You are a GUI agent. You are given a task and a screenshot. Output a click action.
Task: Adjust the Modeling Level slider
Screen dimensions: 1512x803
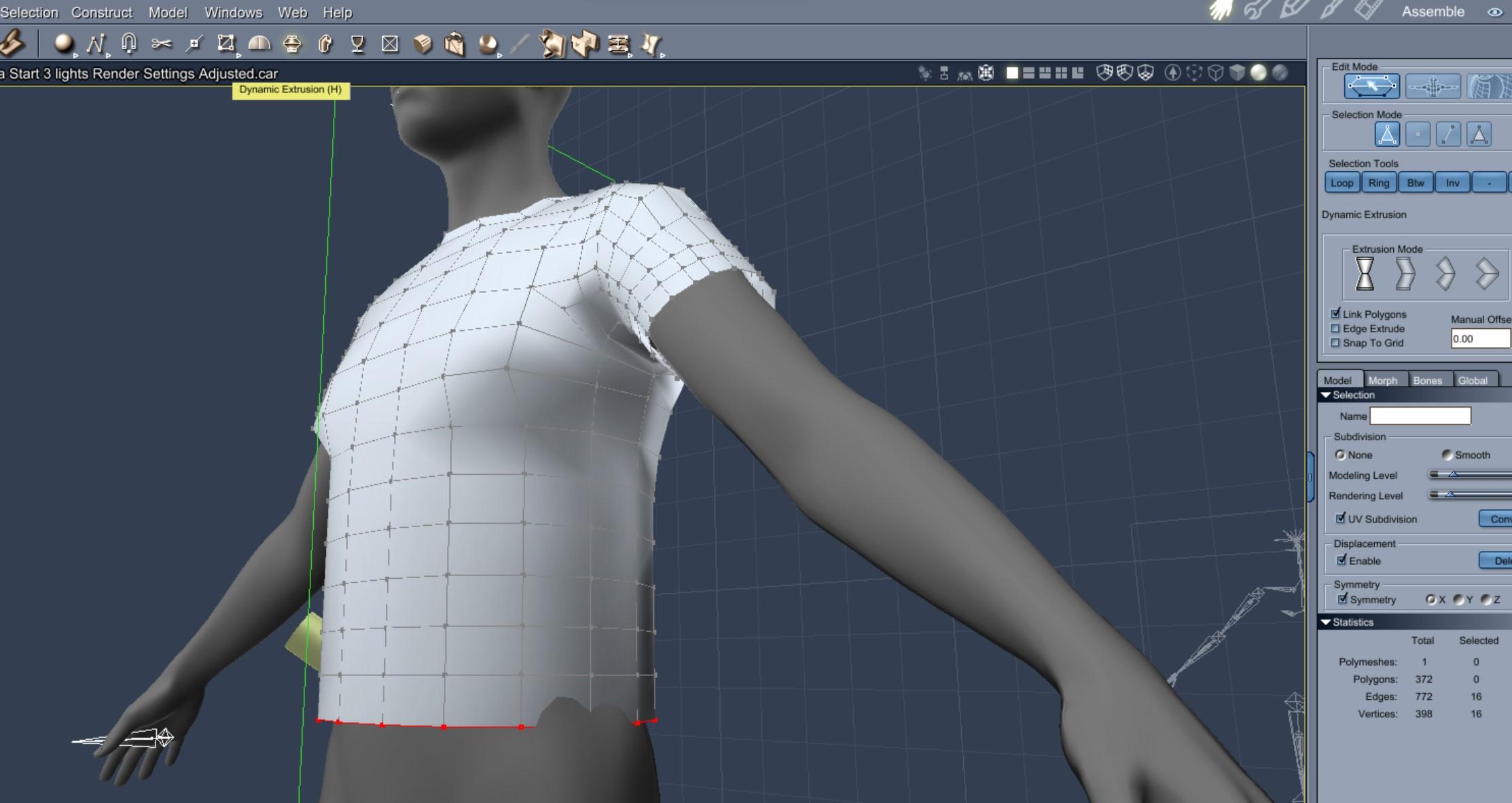tap(1454, 475)
